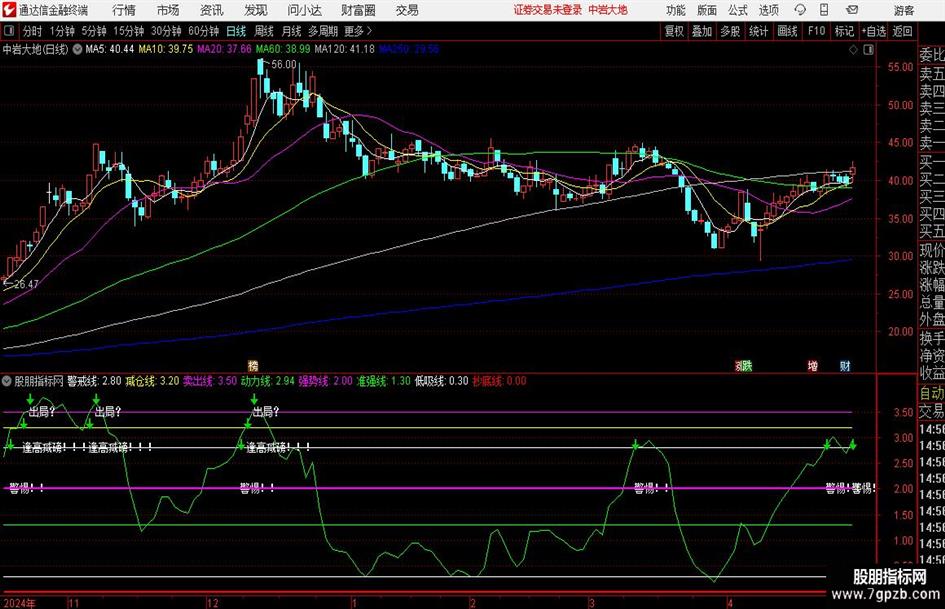Switch to the 1分钟 period tab
The height and width of the screenshot is (609, 945).
(x=62, y=31)
